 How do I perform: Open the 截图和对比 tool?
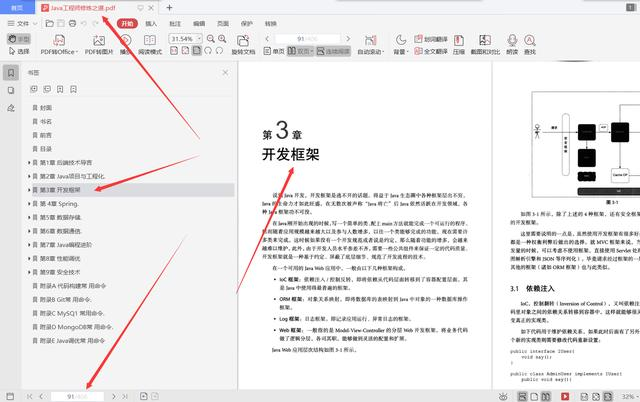(x=485, y=44)
